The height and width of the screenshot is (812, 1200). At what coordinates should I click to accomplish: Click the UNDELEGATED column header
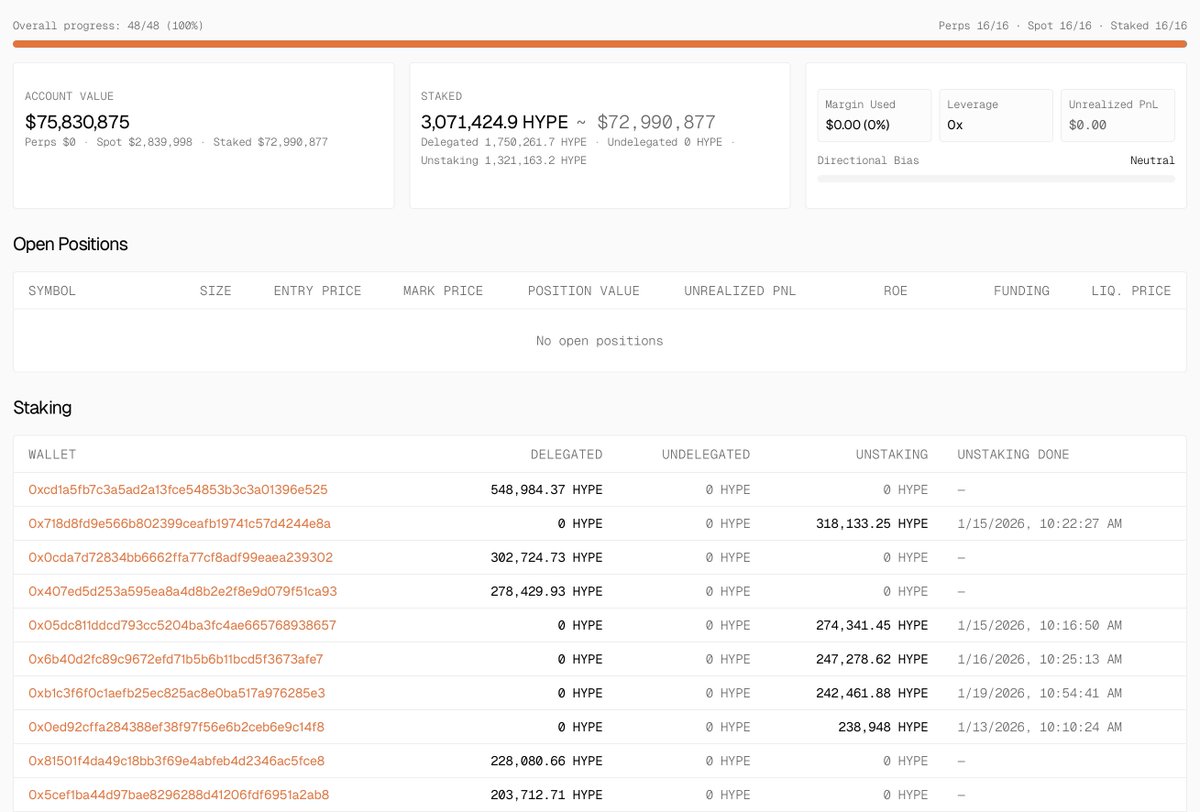tap(706, 455)
